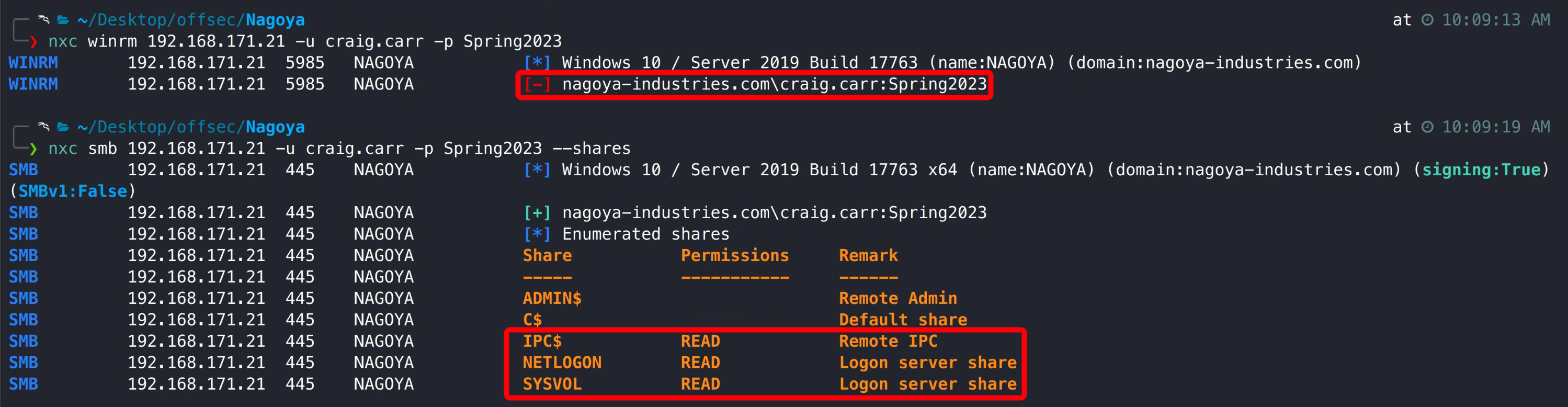The image size is (1568, 407).
Task: Click the [*] marker beside Enumerated shares
Action: [x=537, y=234]
